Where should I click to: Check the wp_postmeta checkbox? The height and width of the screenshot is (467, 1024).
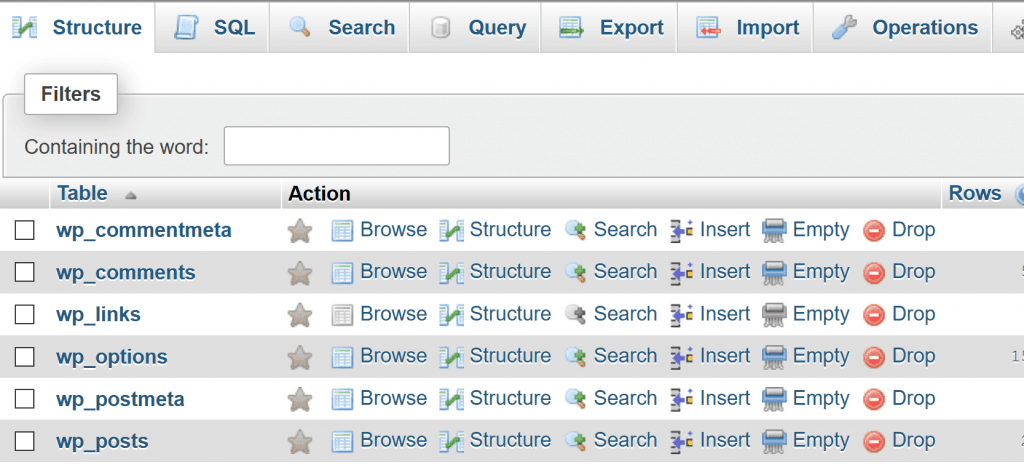tap(25, 398)
